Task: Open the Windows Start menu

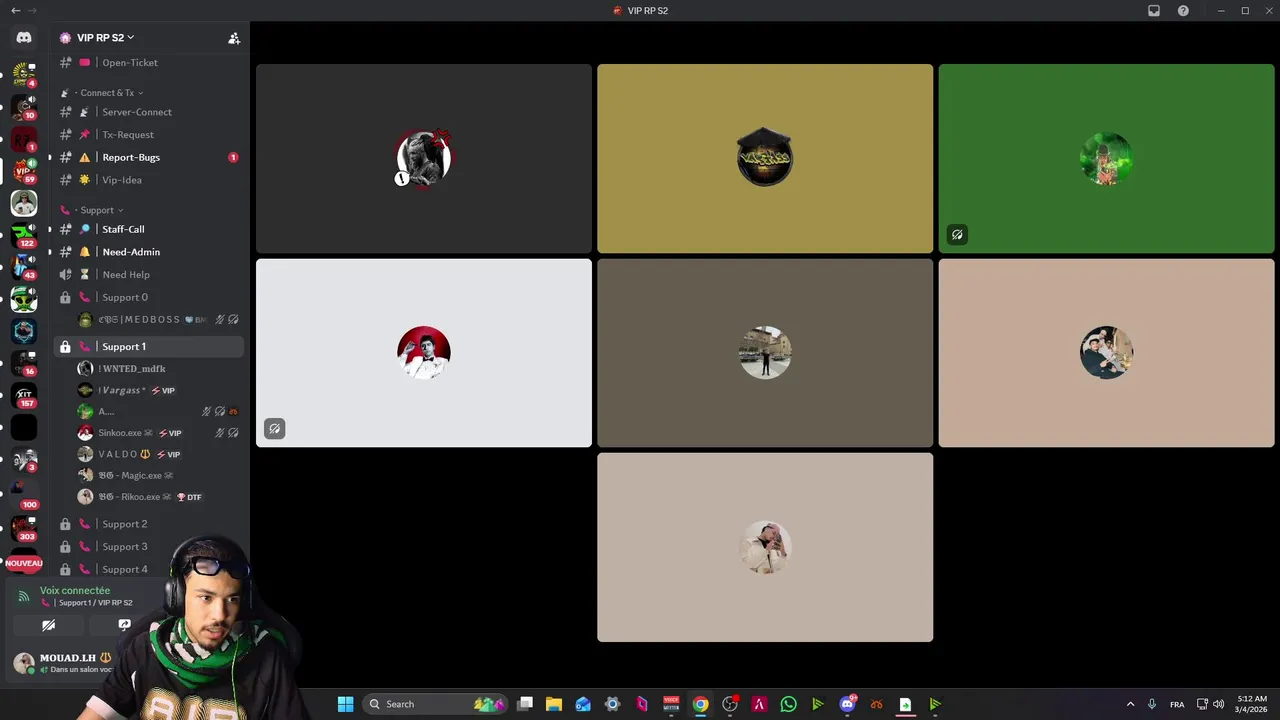Action: coord(345,704)
